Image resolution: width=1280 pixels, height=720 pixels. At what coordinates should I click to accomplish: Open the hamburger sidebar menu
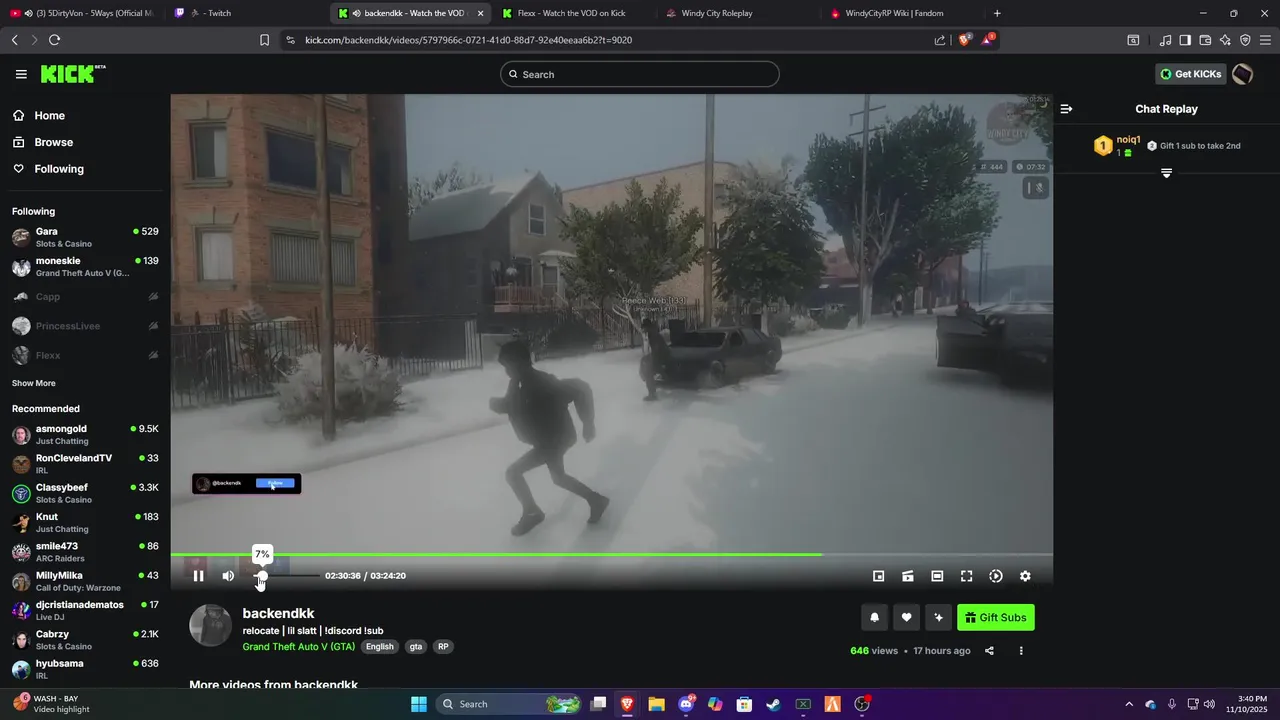pos(21,74)
